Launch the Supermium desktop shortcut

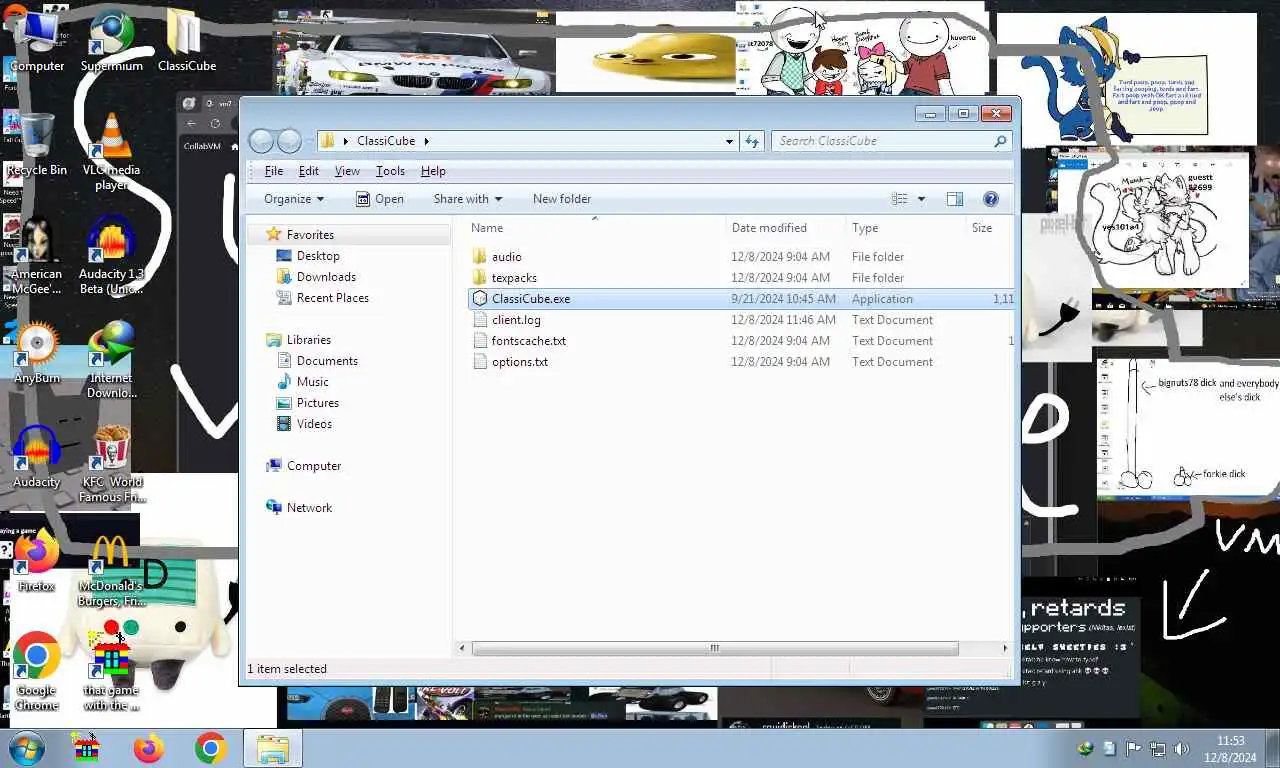[112, 41]
